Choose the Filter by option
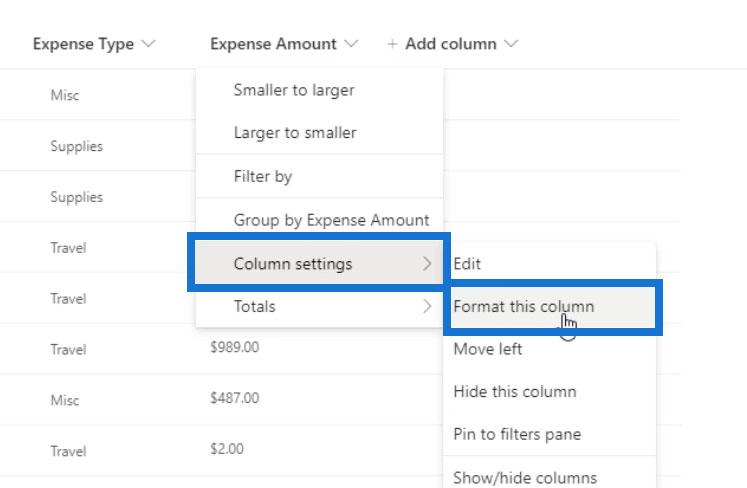747x488 pixels. 319,176
